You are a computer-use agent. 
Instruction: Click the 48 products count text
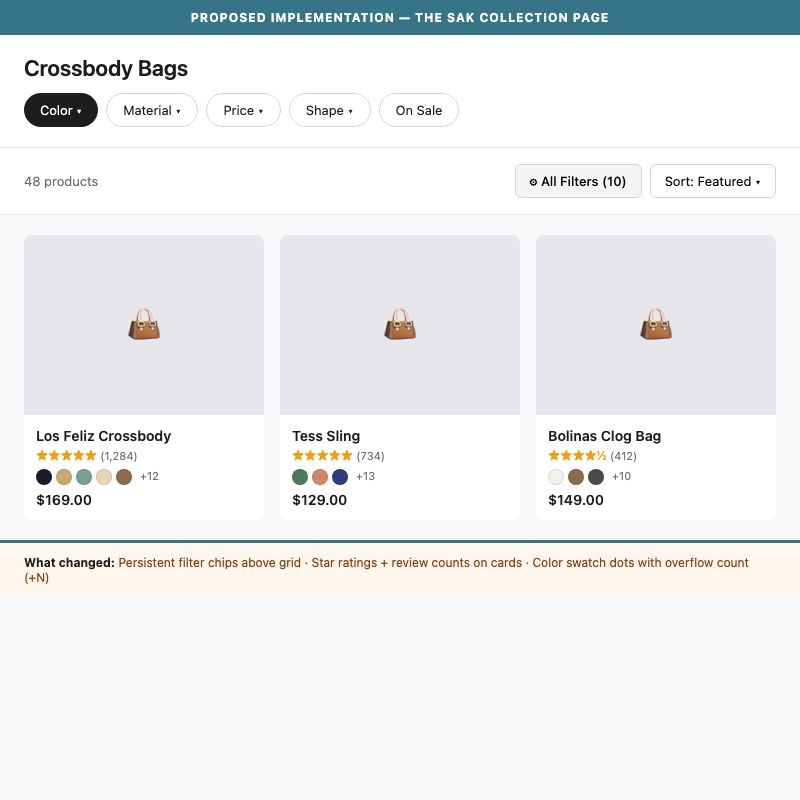[61, 182]
